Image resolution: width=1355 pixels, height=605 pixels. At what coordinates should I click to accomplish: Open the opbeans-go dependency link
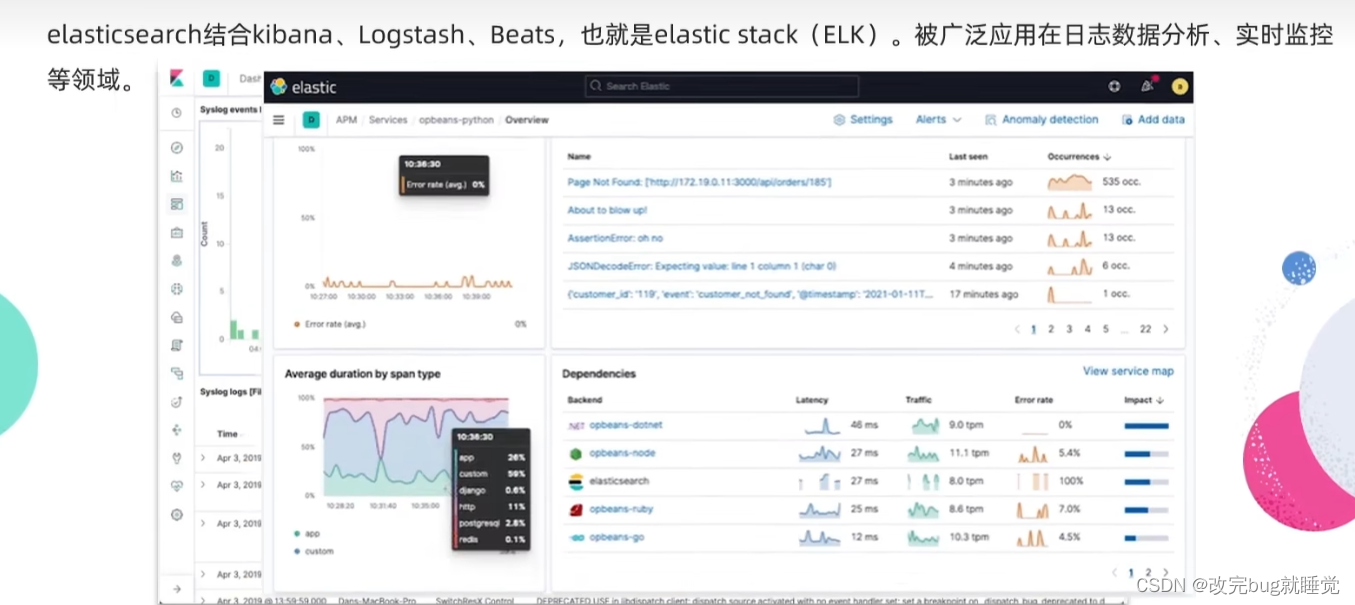click(x=617, y=537)
